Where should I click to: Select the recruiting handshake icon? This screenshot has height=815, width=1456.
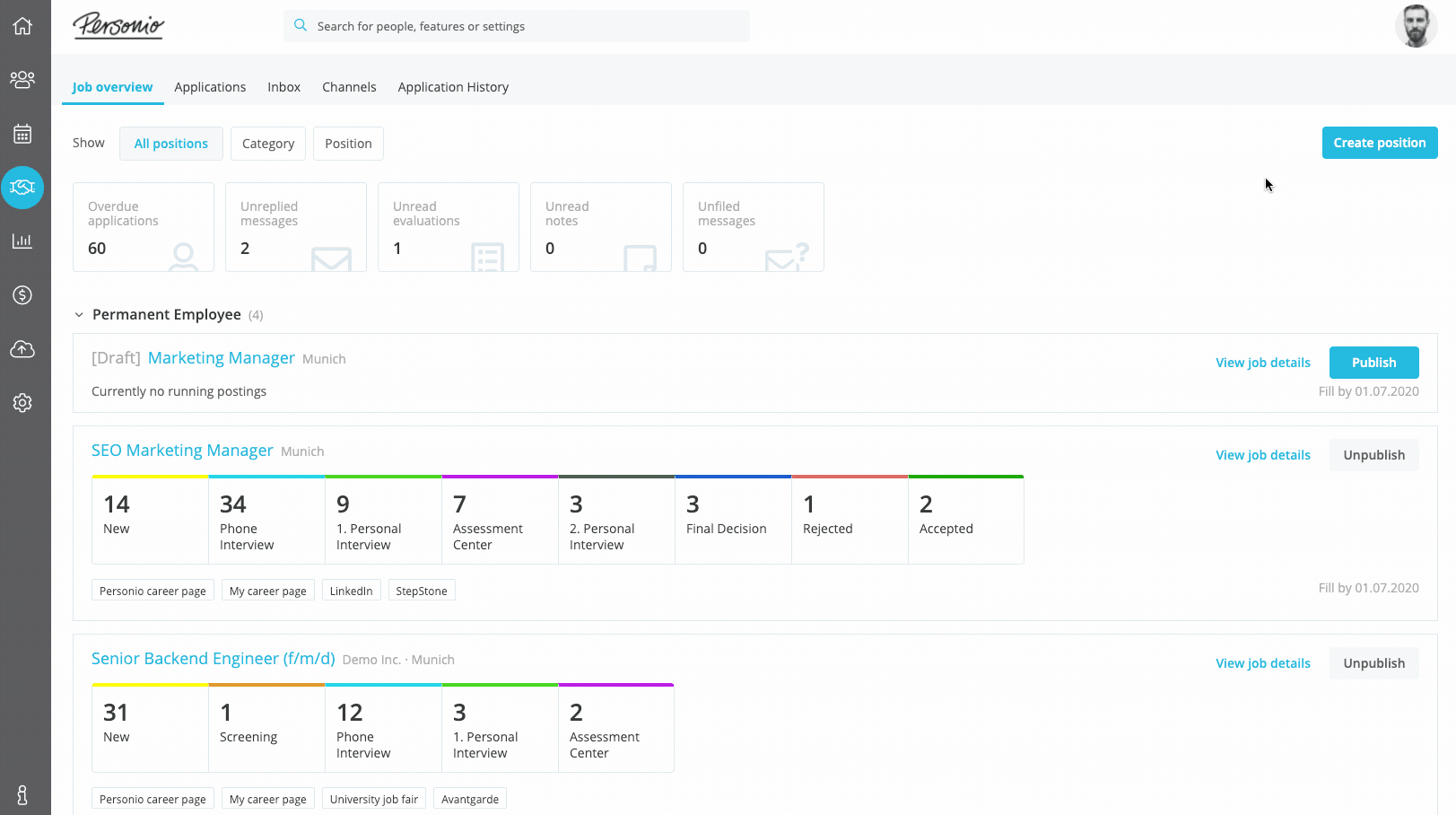pos(22,188)
